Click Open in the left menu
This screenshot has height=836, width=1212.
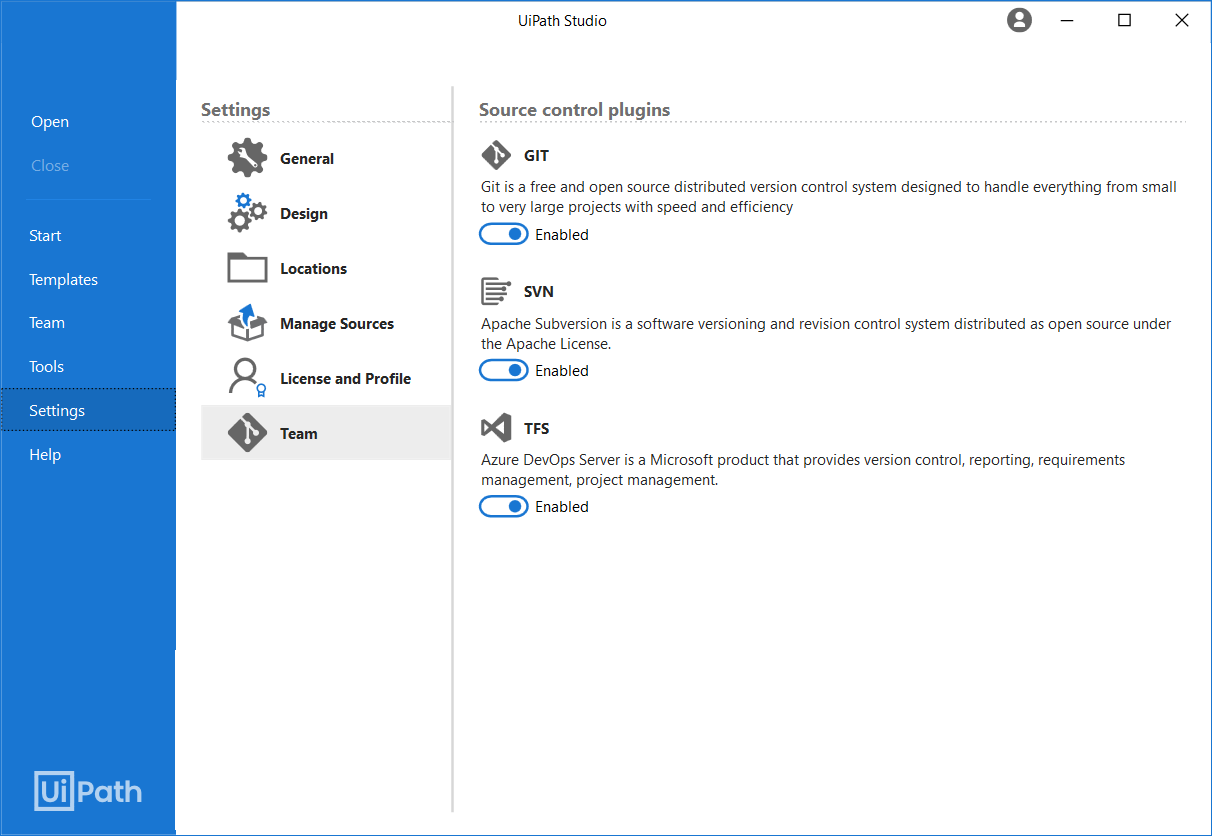tap(50, 122)
